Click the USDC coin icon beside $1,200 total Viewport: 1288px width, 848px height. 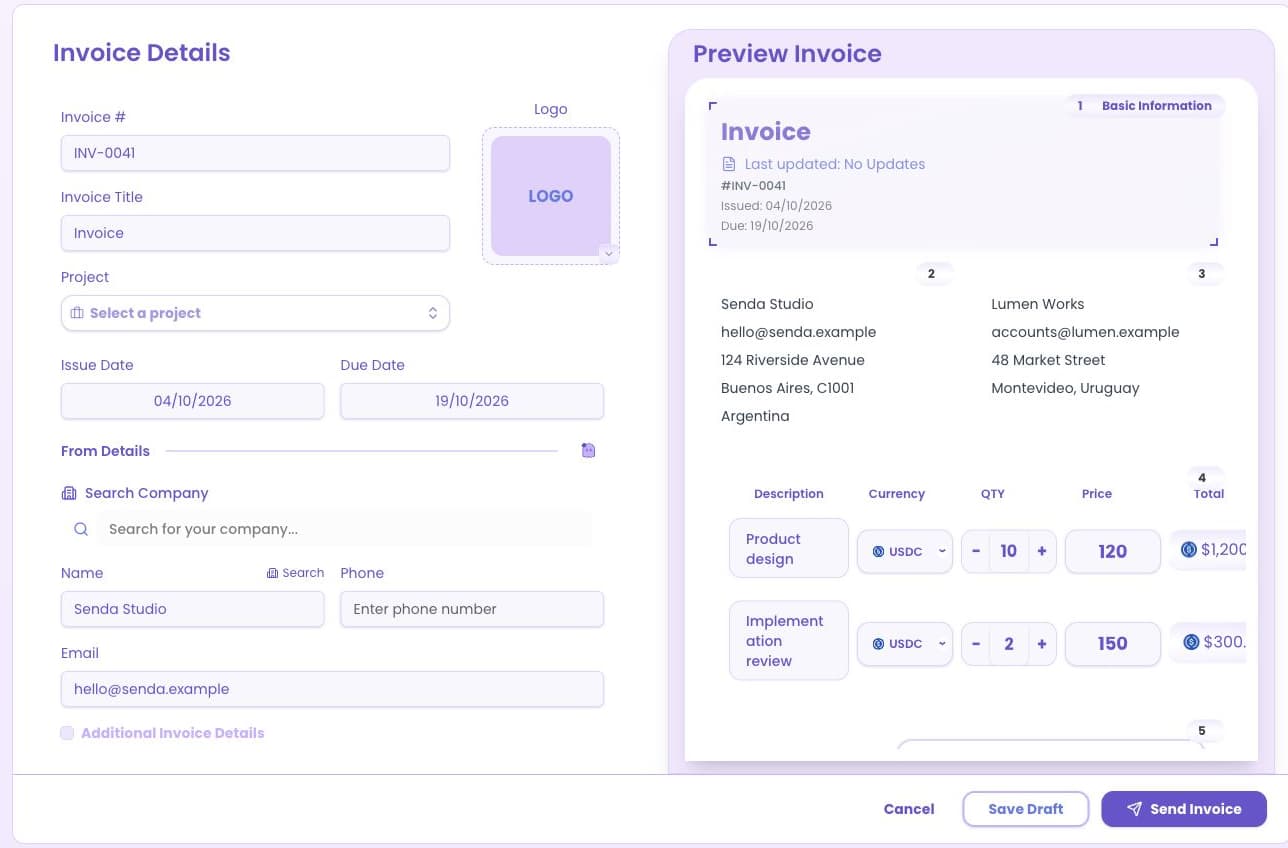[x=1189, y=549]
